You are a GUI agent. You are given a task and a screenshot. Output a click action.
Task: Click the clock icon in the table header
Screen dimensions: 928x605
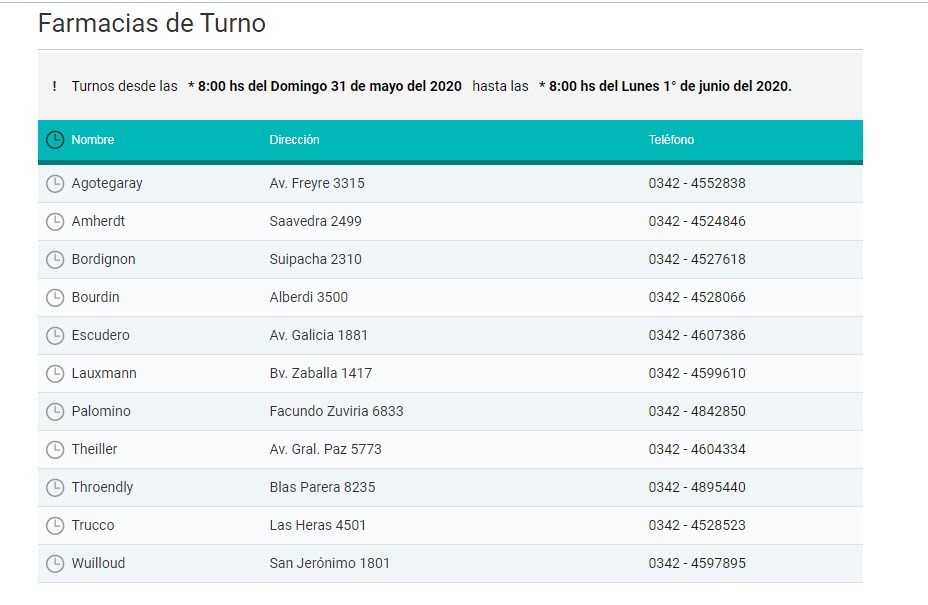55,140
